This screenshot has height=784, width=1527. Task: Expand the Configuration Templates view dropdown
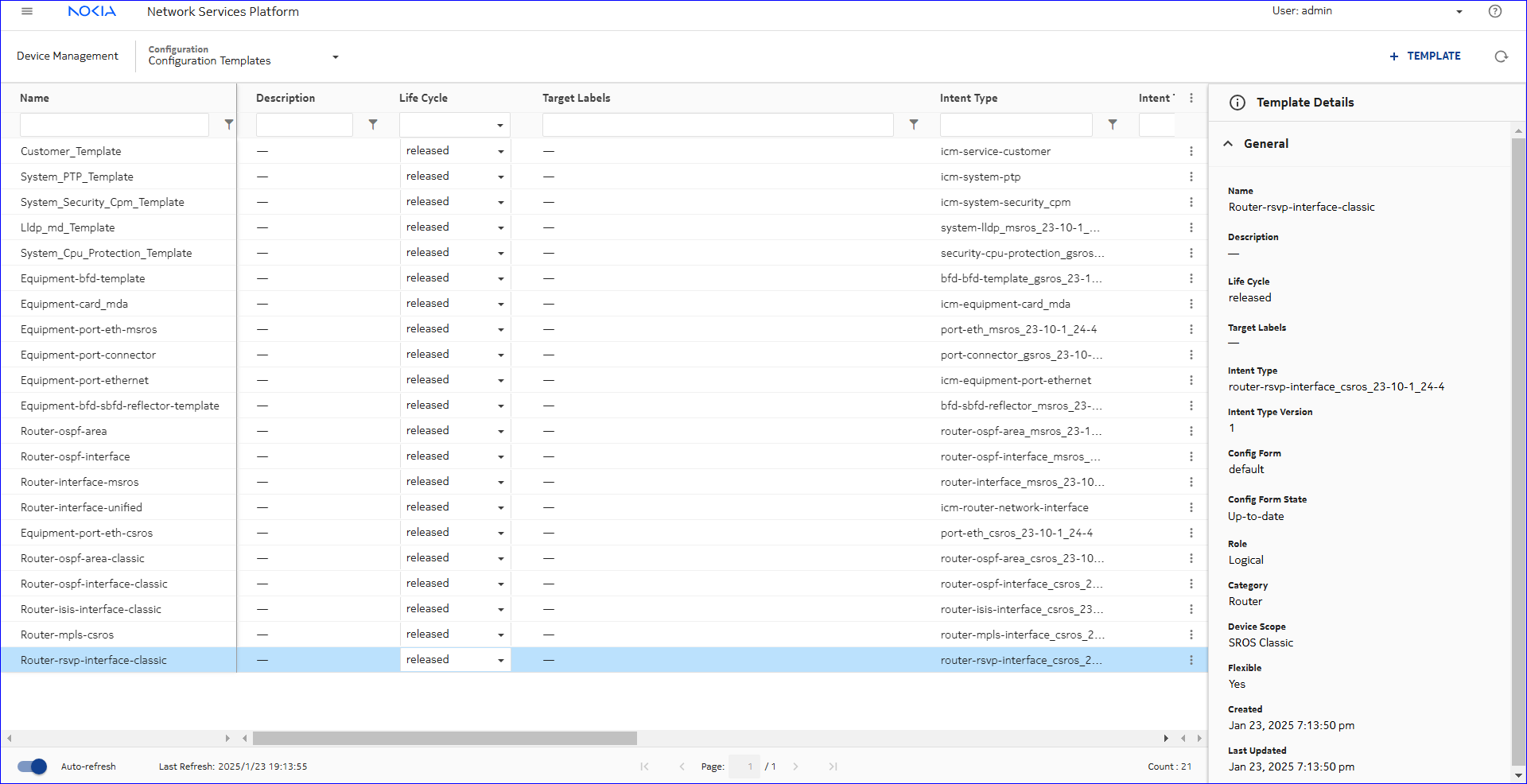336,57
